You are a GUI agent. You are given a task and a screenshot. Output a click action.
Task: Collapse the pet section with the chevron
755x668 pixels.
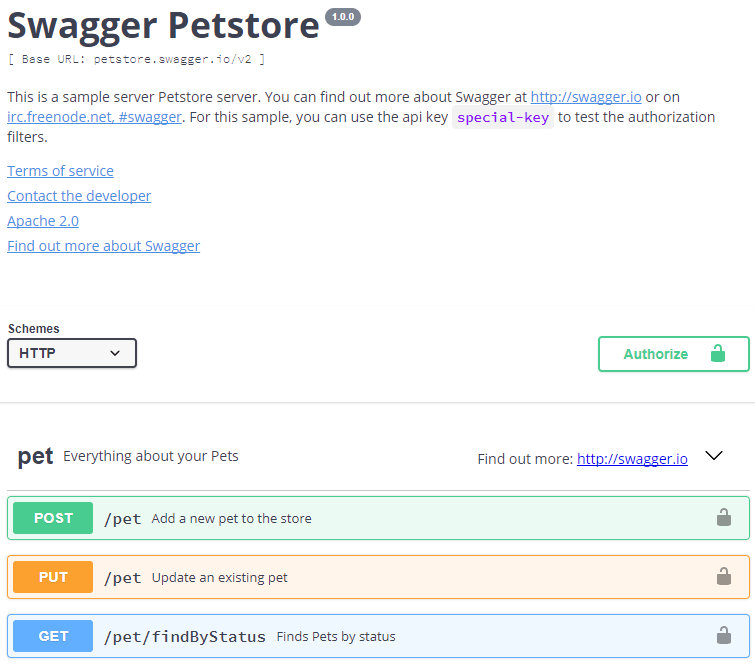tap(714, 456)
